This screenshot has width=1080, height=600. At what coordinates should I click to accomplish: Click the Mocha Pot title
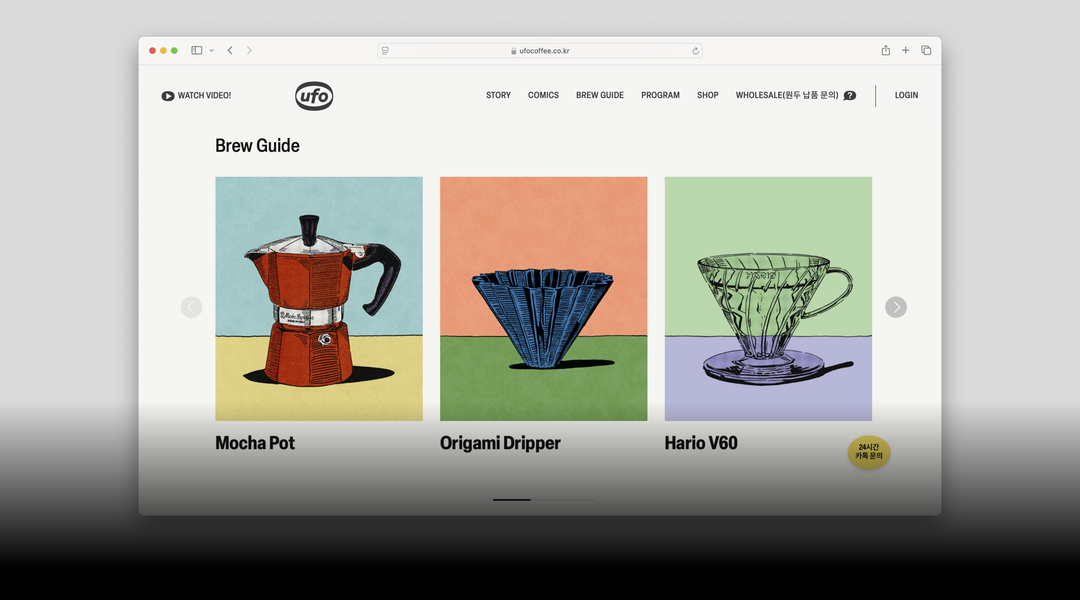[255, 443]
